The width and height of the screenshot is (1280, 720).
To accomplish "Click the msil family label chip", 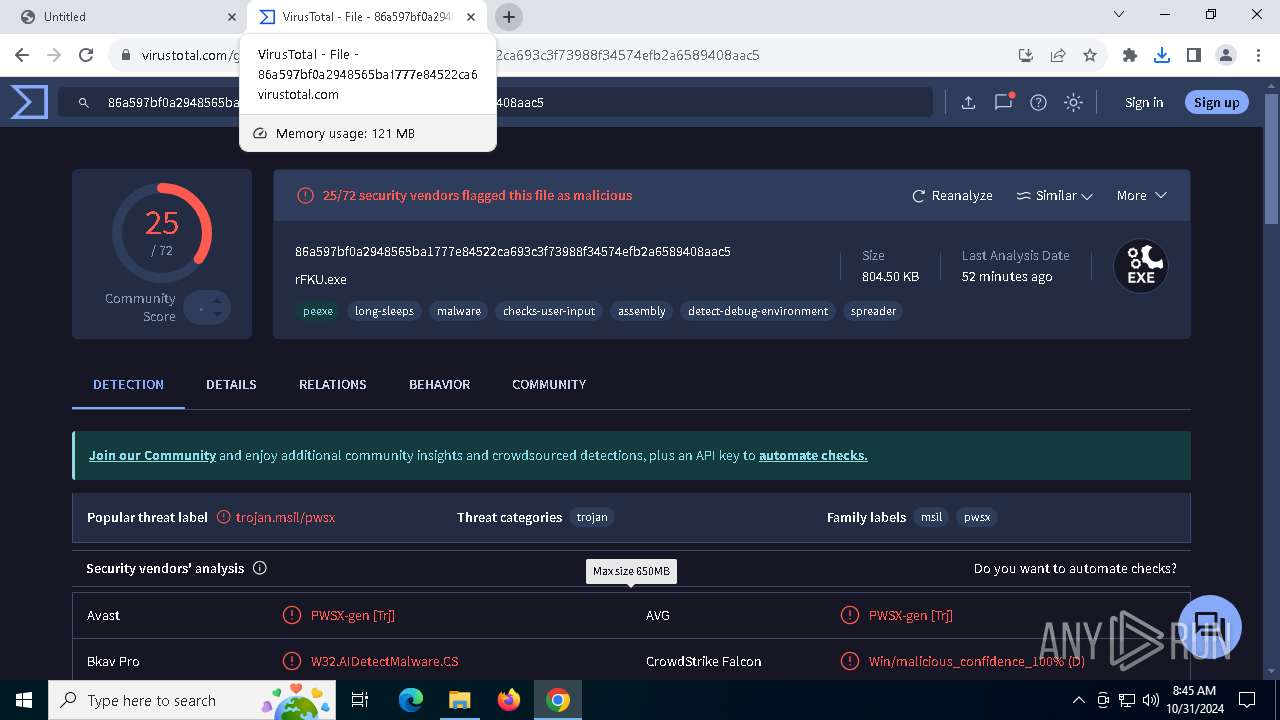I will click(931, 517).
